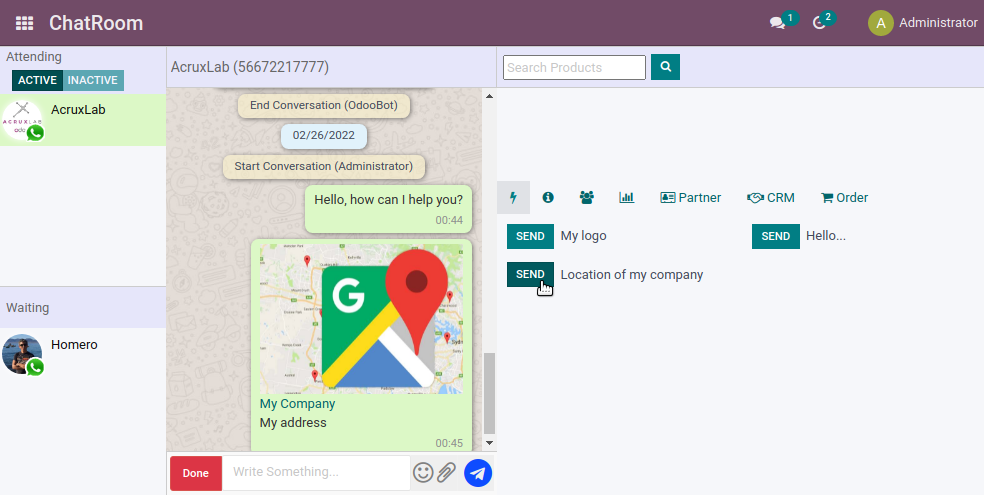
Task: Open the users group icon tab
Action: pos(587,198)
